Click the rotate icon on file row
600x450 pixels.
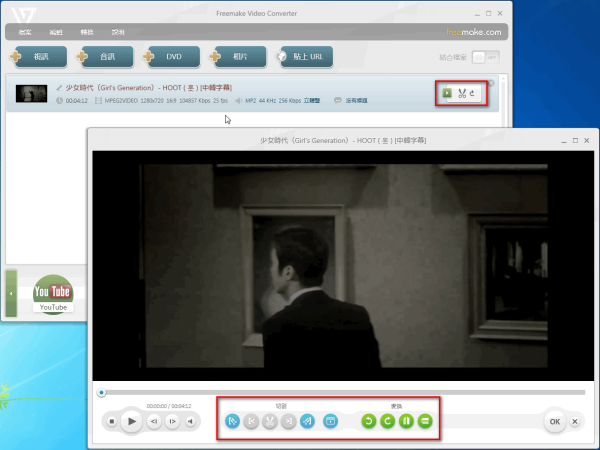coord(473,93)
